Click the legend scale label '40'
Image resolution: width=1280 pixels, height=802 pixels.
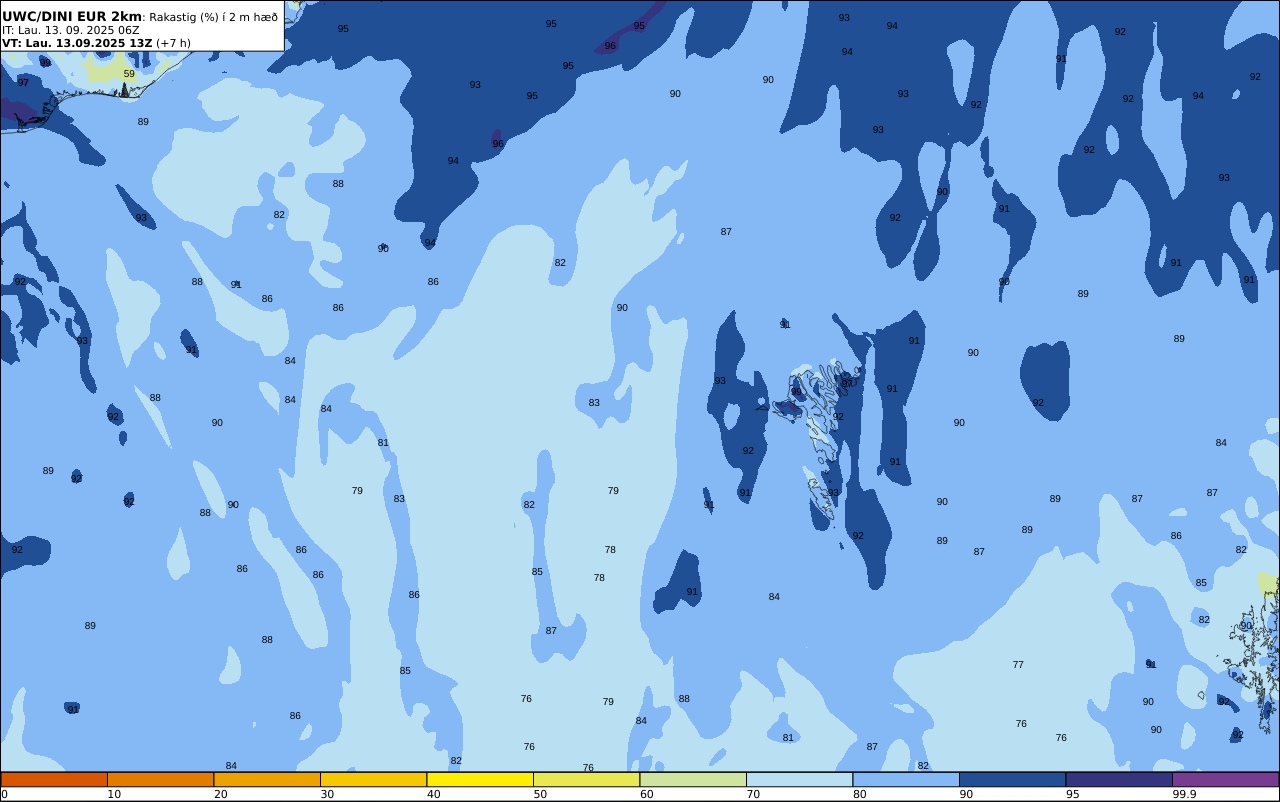click(x=434, y=794)
